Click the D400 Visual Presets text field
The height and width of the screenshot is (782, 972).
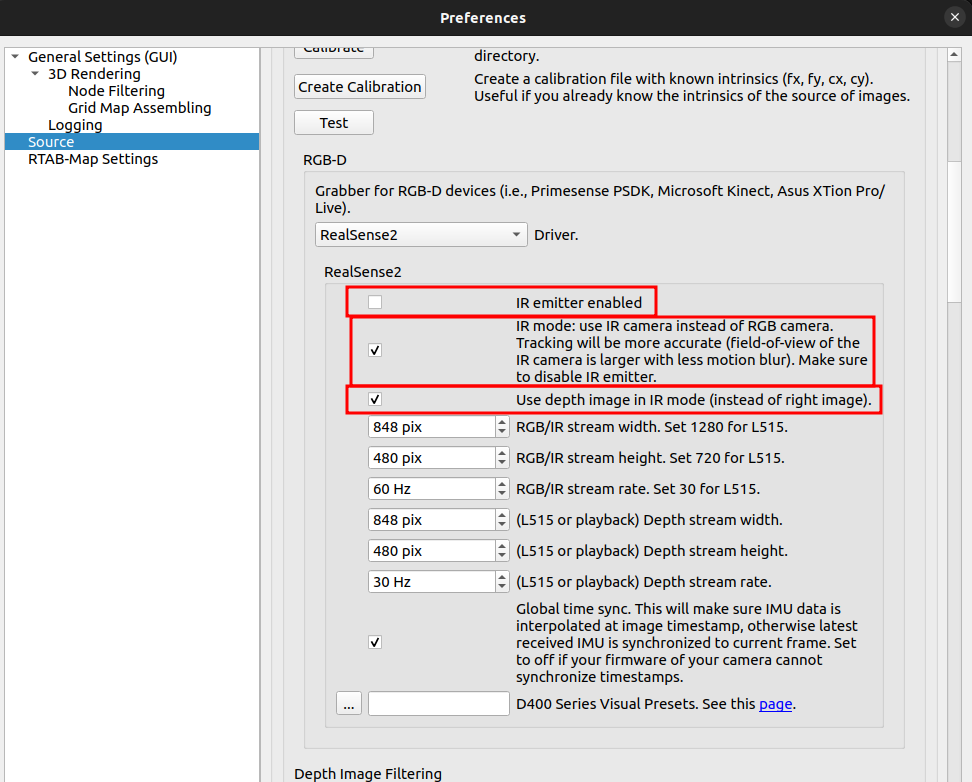439,704
